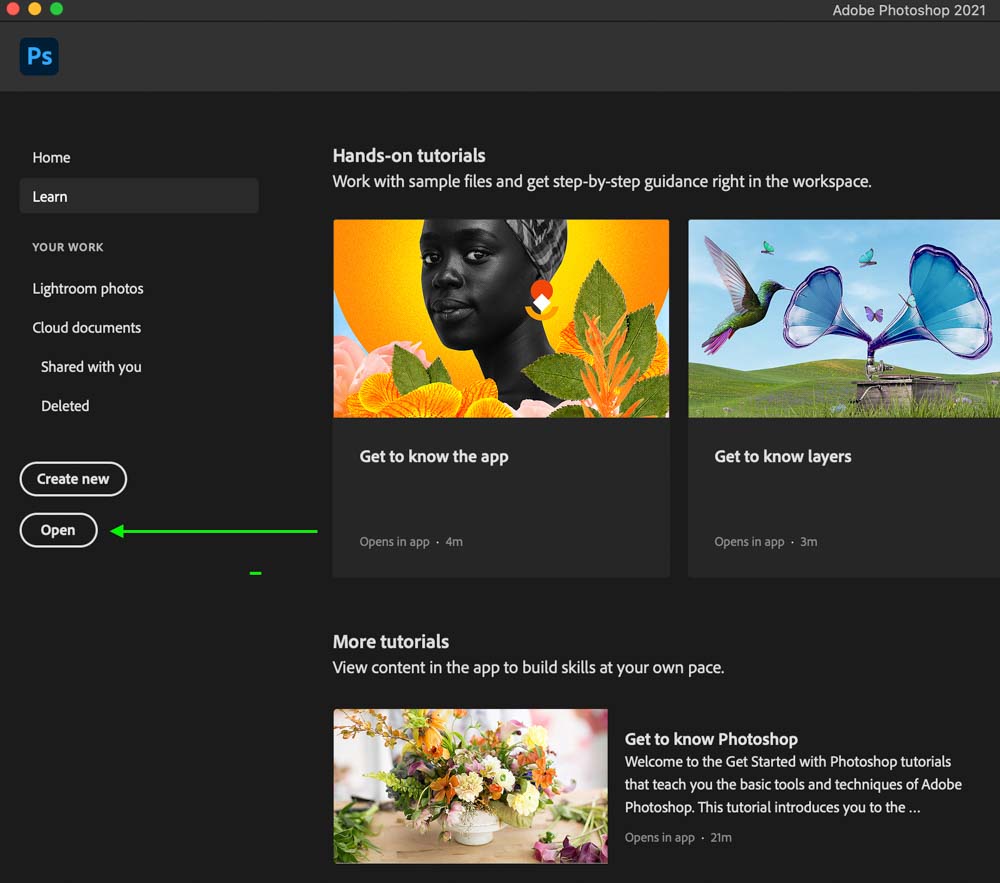Click the 'Hands-on tutorials' heading

tap(409, 156)
